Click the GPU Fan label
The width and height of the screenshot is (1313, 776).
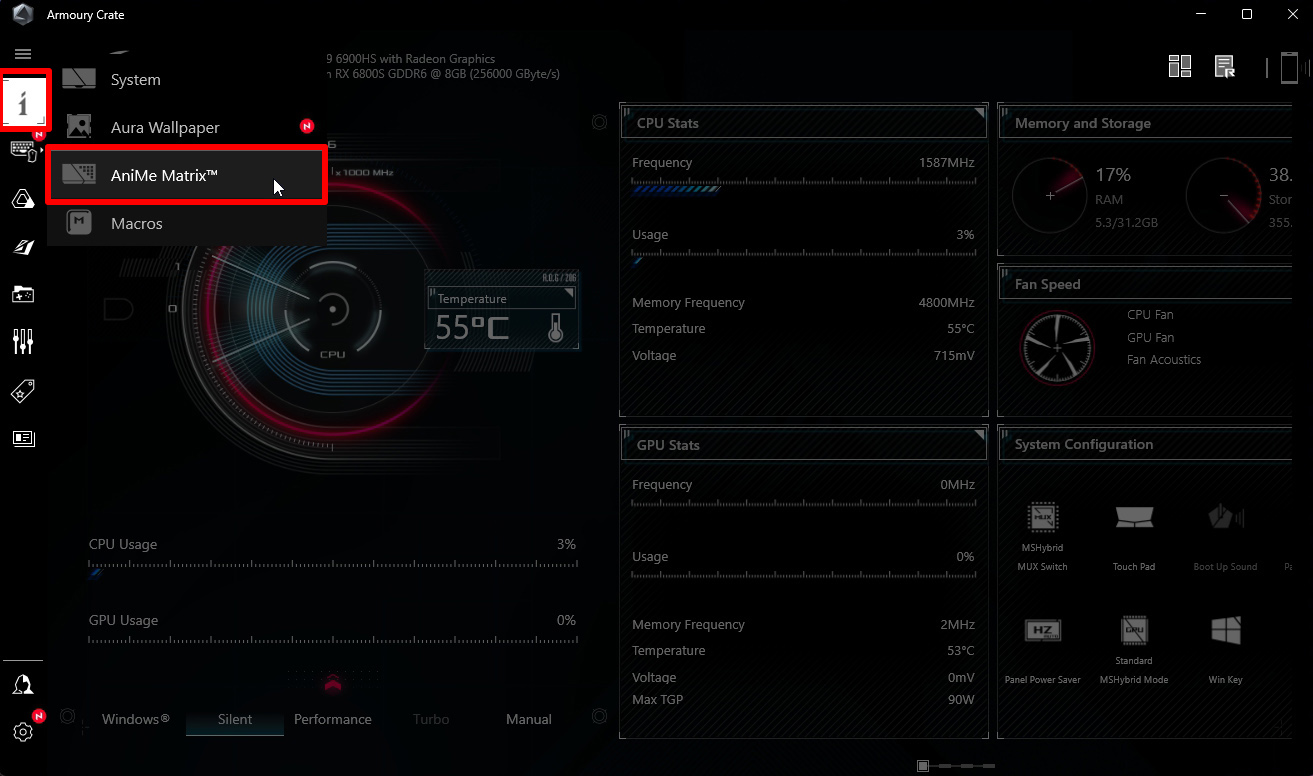(1150, 337)
